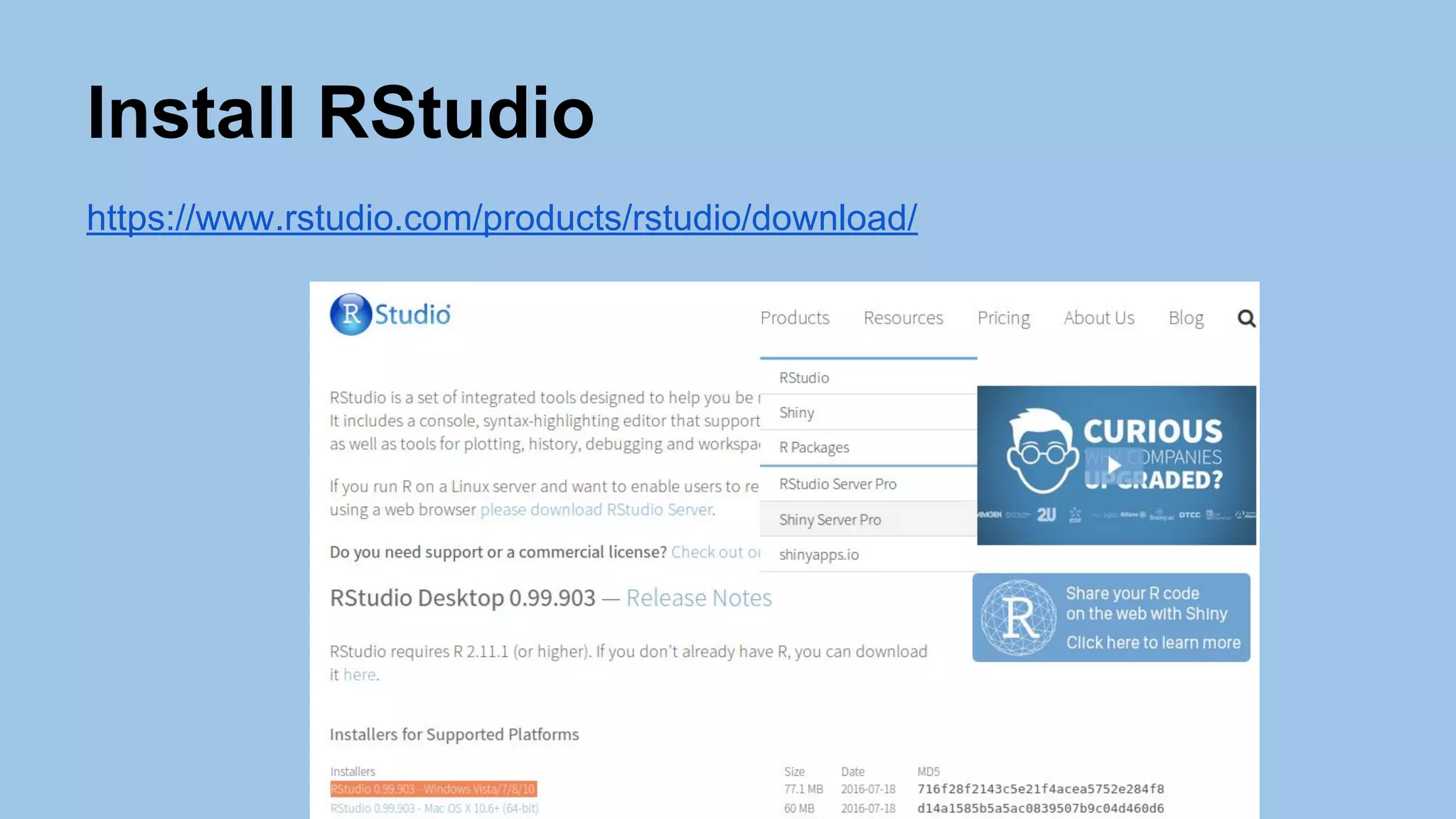Click the MD5 column header

(x=928, y=771)
